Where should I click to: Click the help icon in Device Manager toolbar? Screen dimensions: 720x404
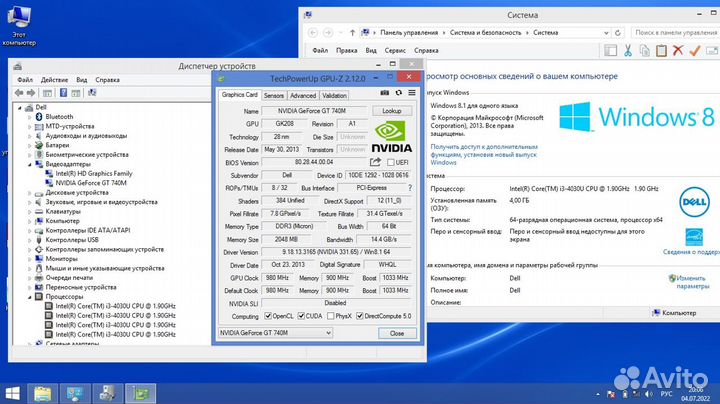(x=63, y=93)
